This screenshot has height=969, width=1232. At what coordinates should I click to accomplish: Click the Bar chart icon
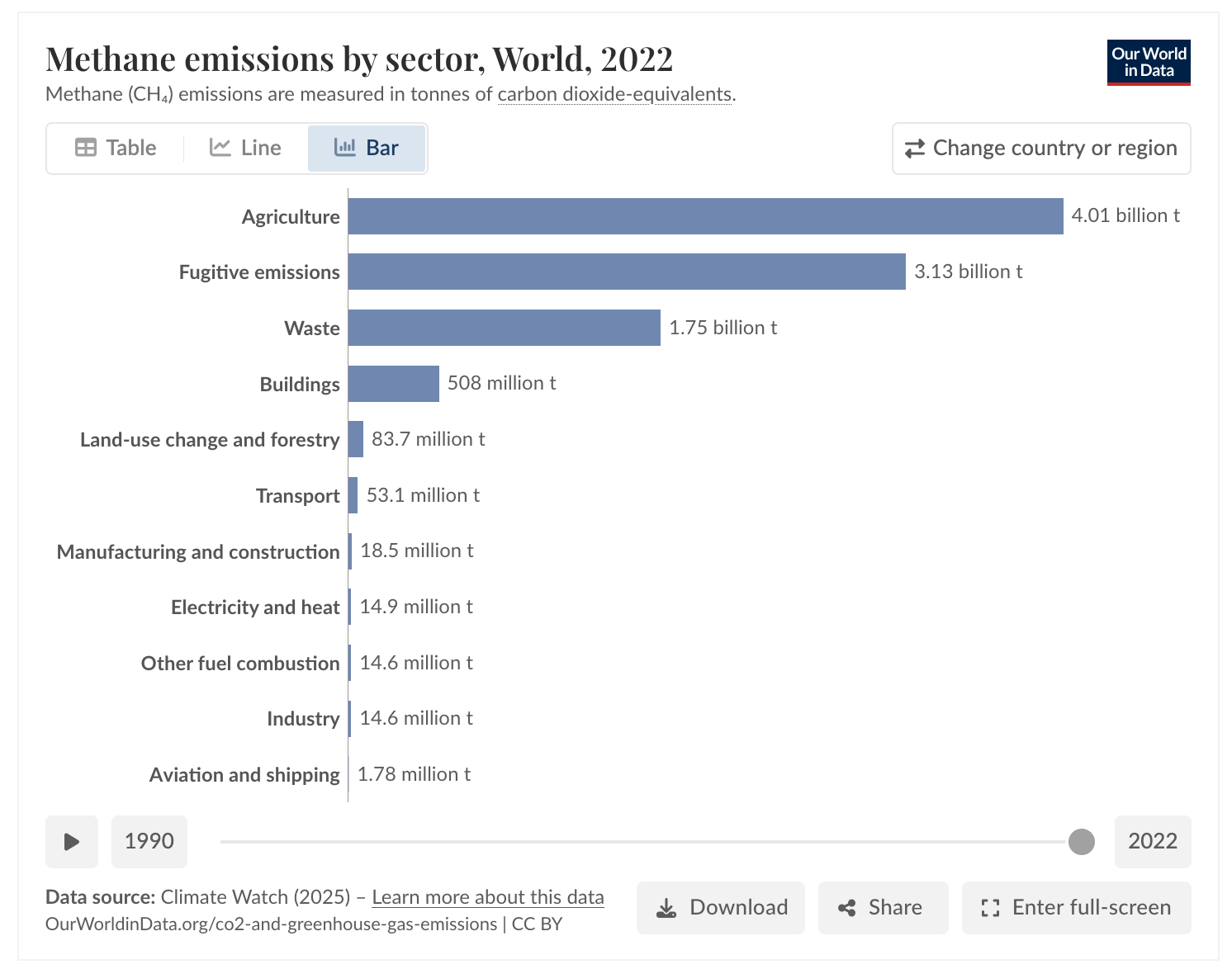pos(344,147)
